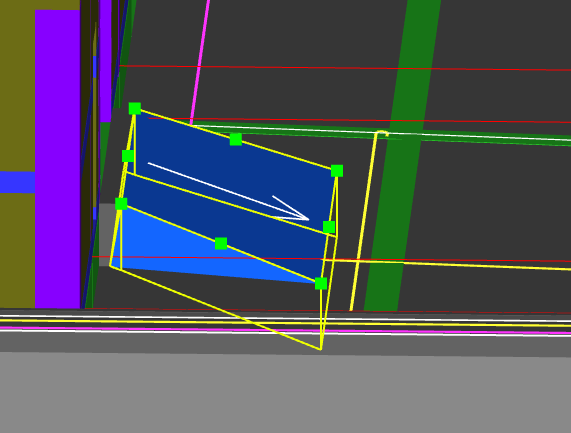The height and width of the screenshot is (433, 571).
Task: Select the green midpoint handle on panel's left edge
Action: (x=128, y=156)
